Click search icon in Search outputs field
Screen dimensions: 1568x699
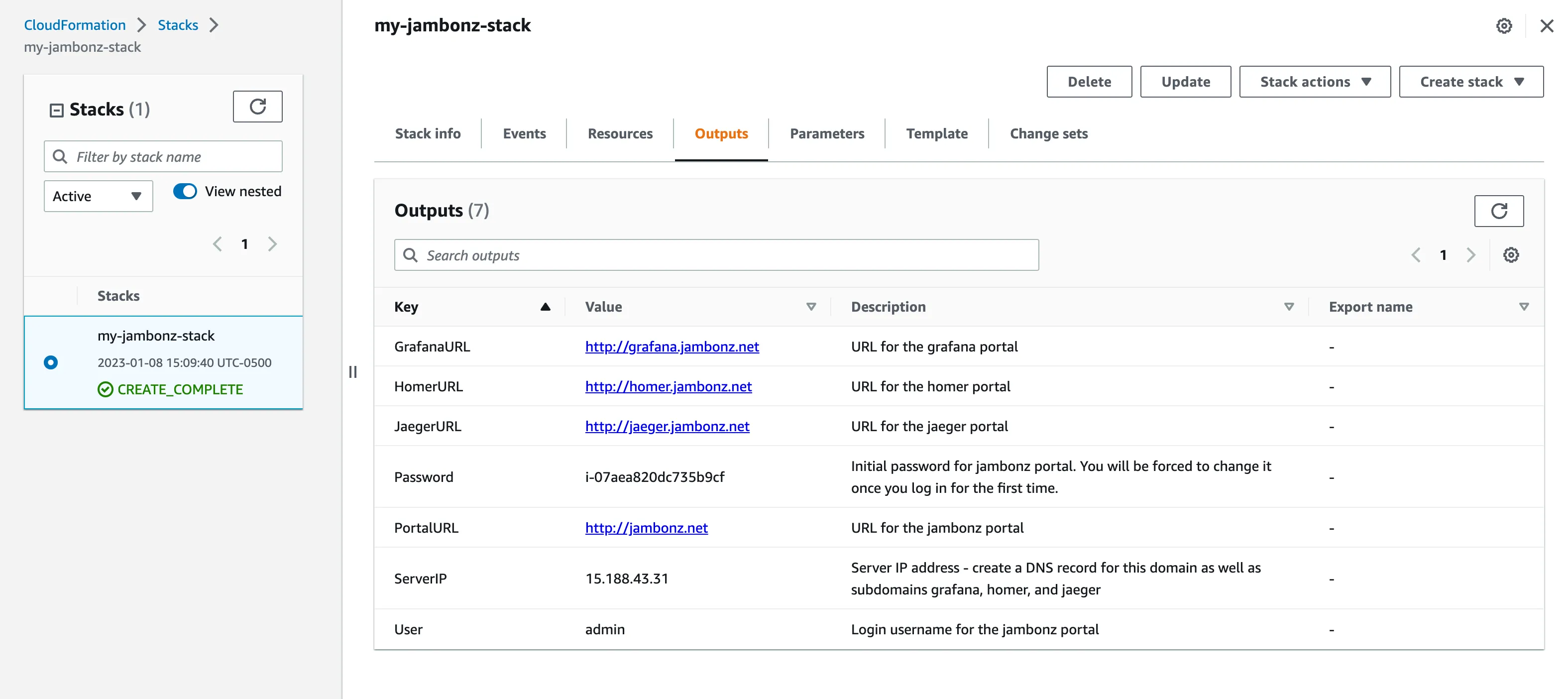(x=410, y=255)
